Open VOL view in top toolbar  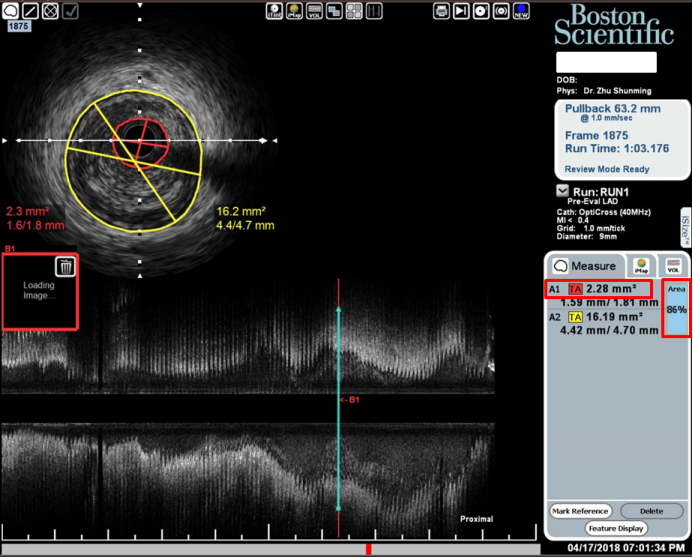tap(314, 11)
